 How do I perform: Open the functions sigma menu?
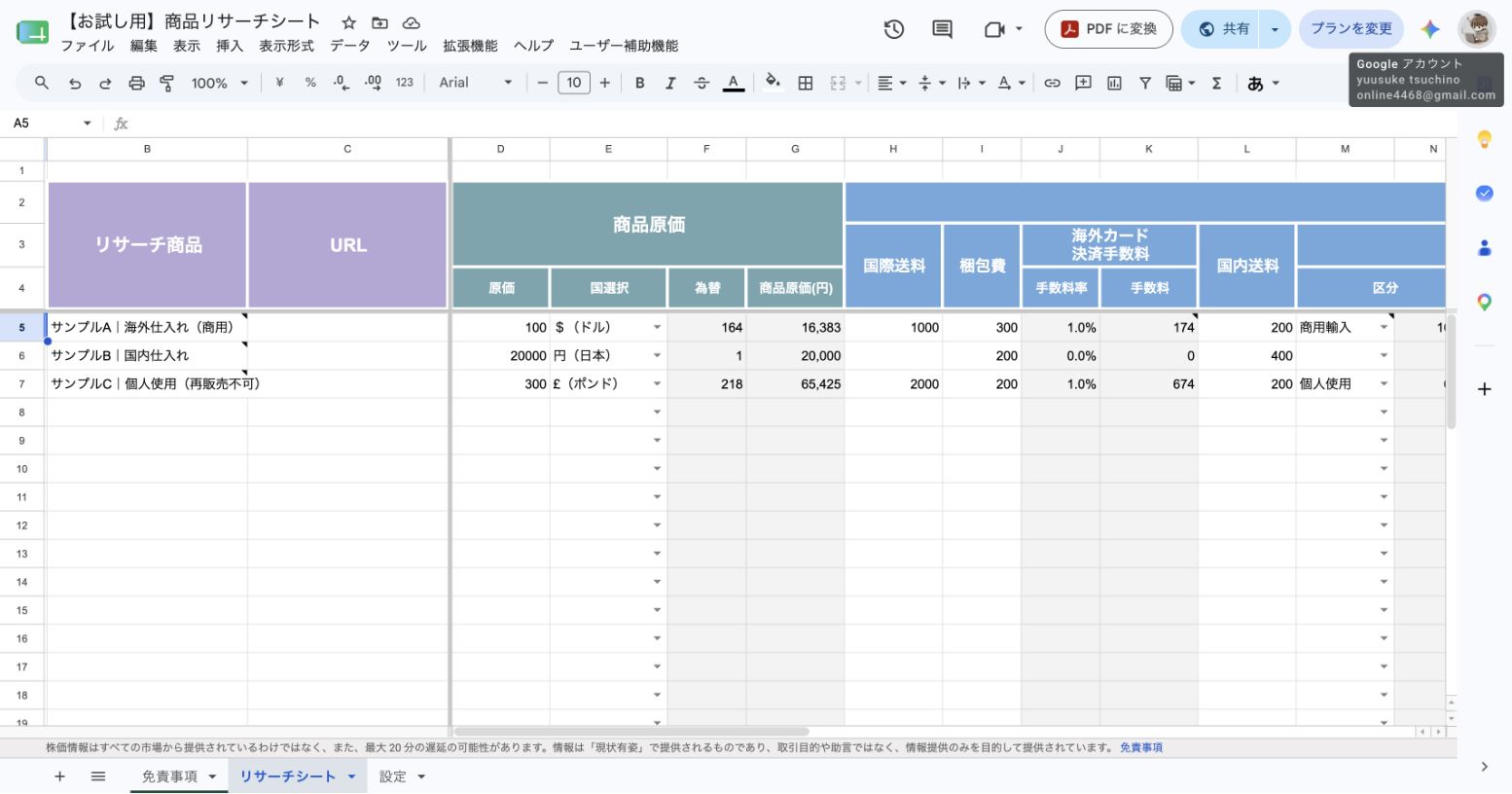(x=1216, y=83)
